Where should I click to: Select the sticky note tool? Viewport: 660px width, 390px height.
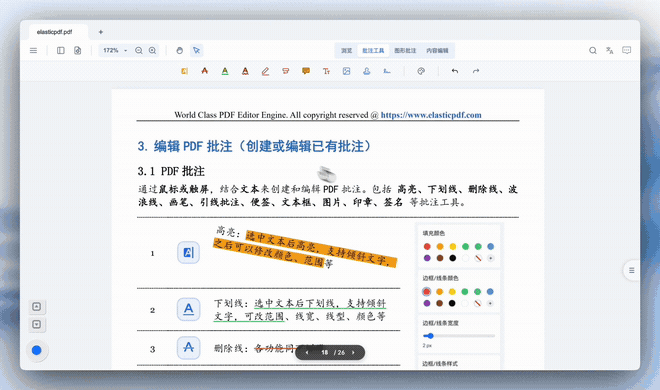pos(306,71)
